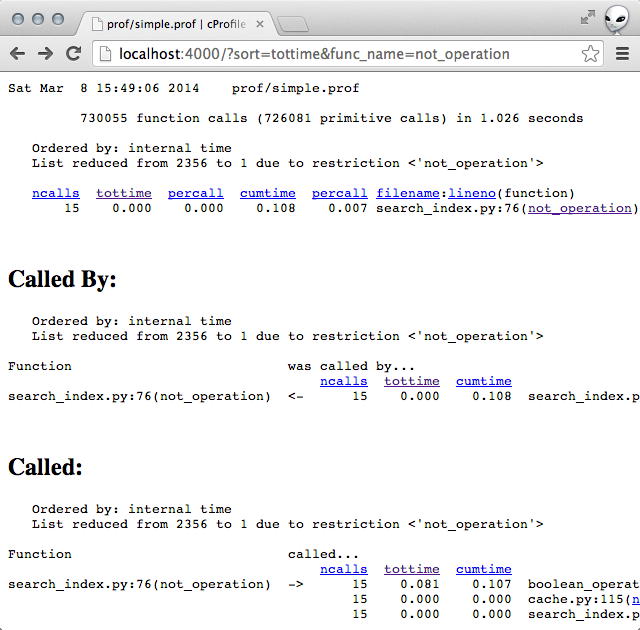Close the prof/simple.prof tab
This screenshot has height=630, width=640.
click(260, 24)
